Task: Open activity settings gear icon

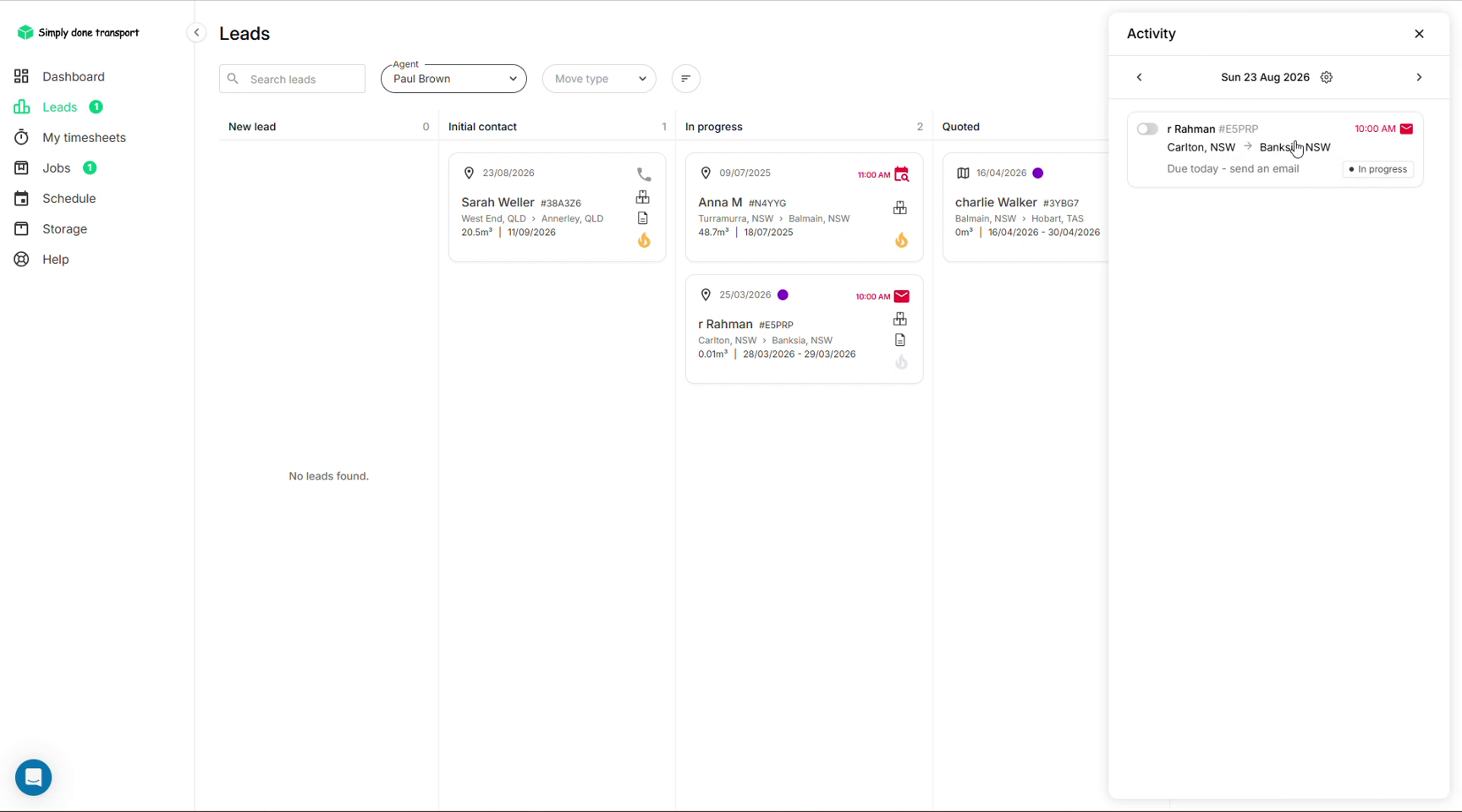Action: coord(1327,77)
